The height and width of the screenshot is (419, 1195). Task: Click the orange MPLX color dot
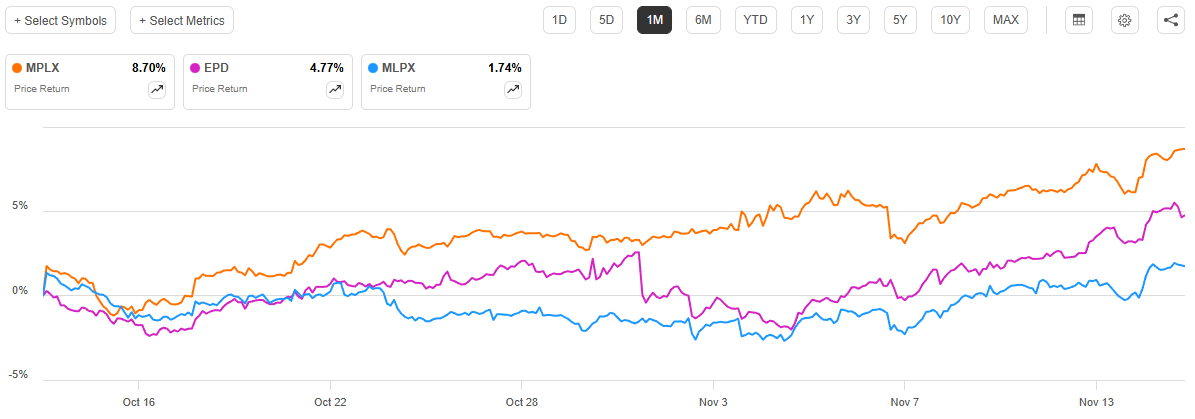coord(17,68)
